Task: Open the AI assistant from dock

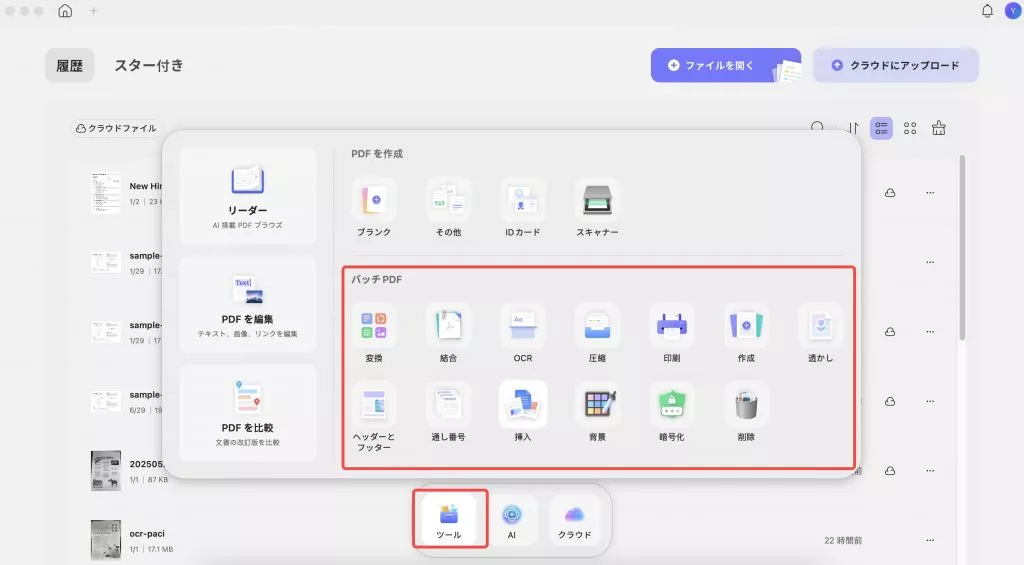Action: coord(511,519)
